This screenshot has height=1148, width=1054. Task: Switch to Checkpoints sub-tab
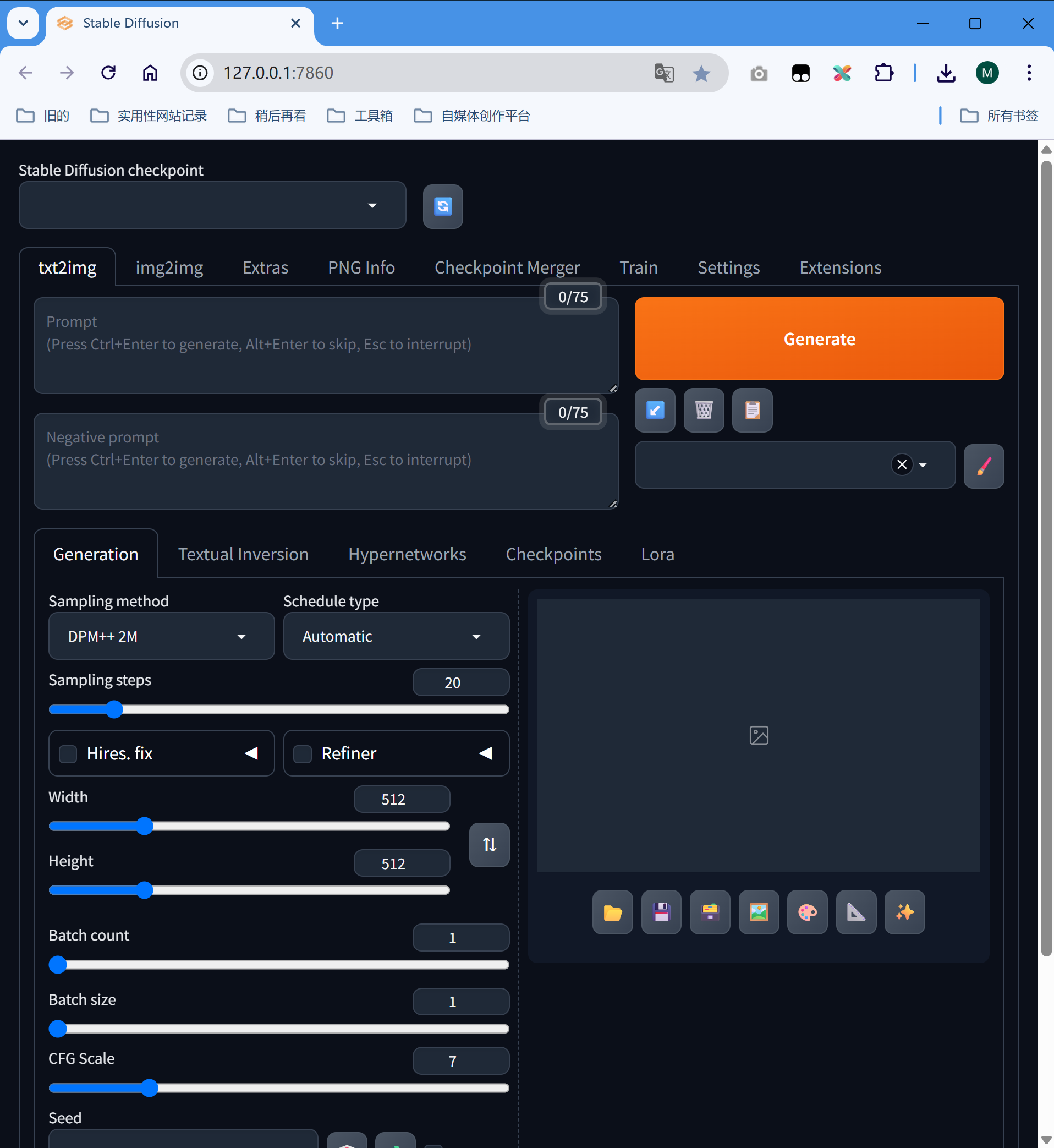click(x=553, y=554)
